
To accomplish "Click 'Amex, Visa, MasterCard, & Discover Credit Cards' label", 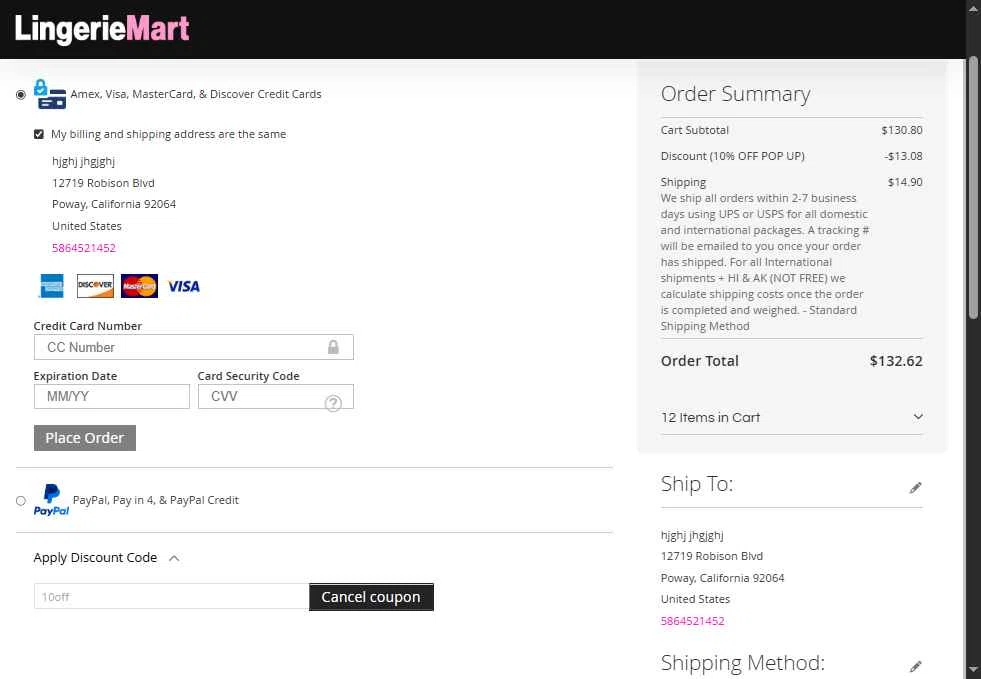I will pyautogui.click(x=196, y=94).
